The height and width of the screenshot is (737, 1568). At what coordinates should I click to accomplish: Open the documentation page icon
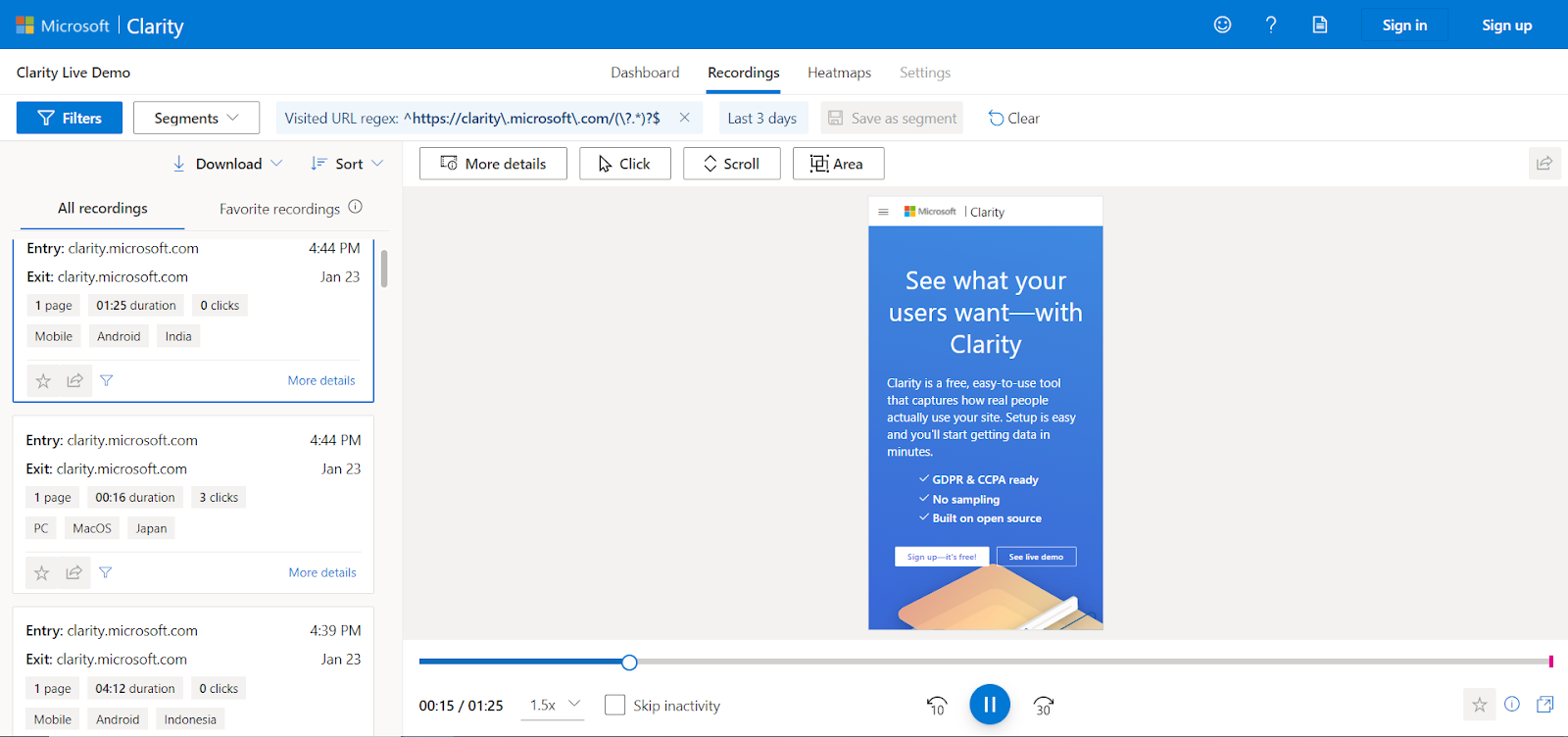click(1320, 25)
